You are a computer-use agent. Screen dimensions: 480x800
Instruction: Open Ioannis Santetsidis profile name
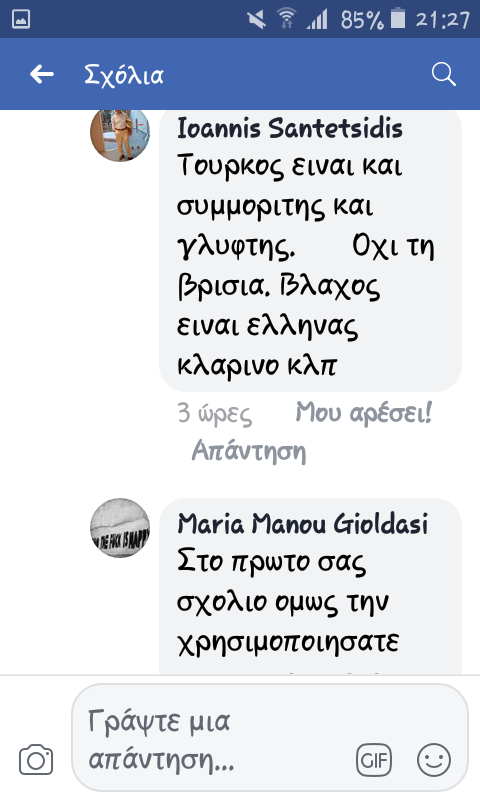click(289, 128)
